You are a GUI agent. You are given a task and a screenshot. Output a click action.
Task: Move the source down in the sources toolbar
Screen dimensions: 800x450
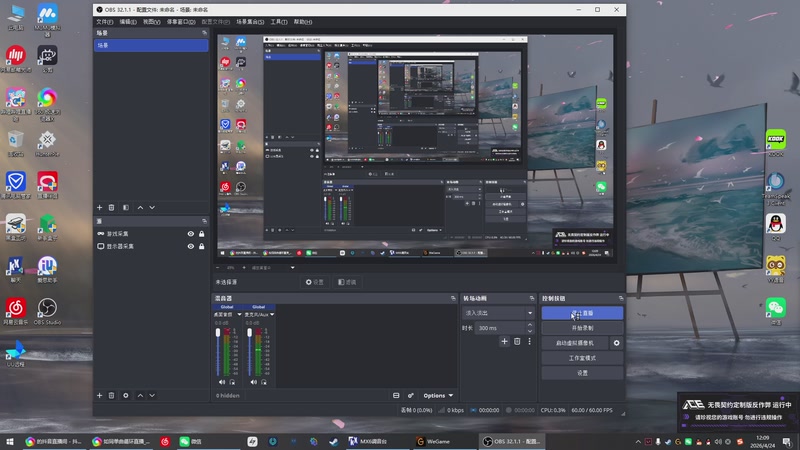[152, 395]
